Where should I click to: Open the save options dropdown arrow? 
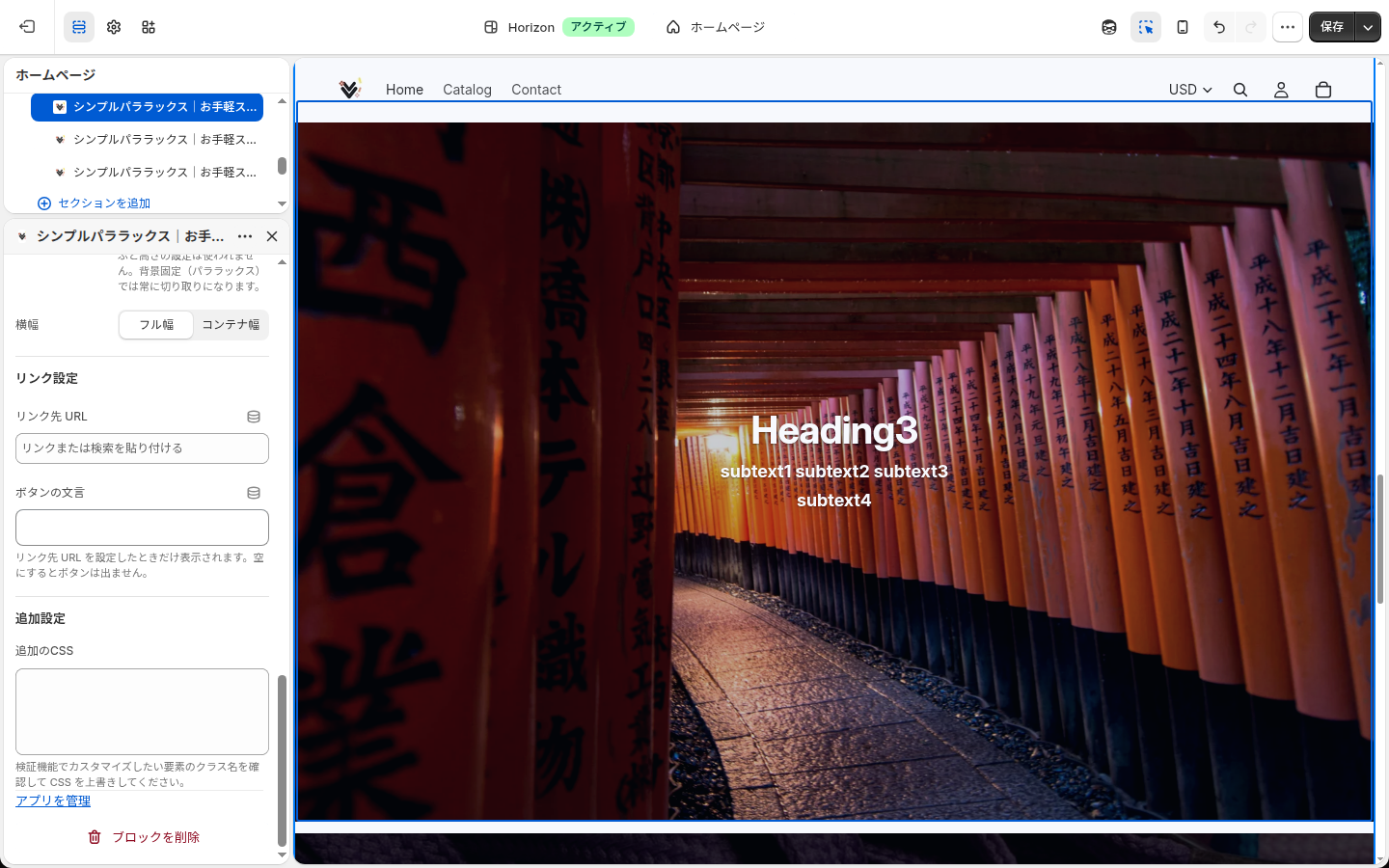1368,27
